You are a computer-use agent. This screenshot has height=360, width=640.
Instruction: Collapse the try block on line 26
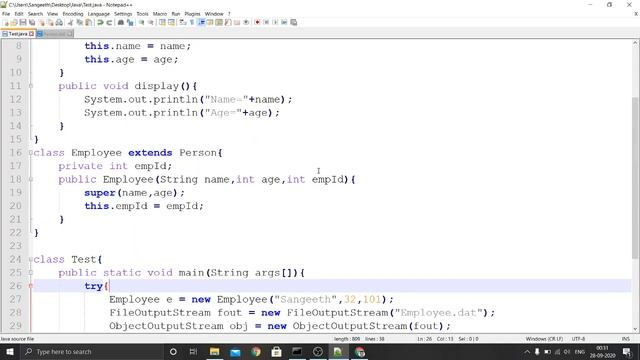tap(31, 286)
